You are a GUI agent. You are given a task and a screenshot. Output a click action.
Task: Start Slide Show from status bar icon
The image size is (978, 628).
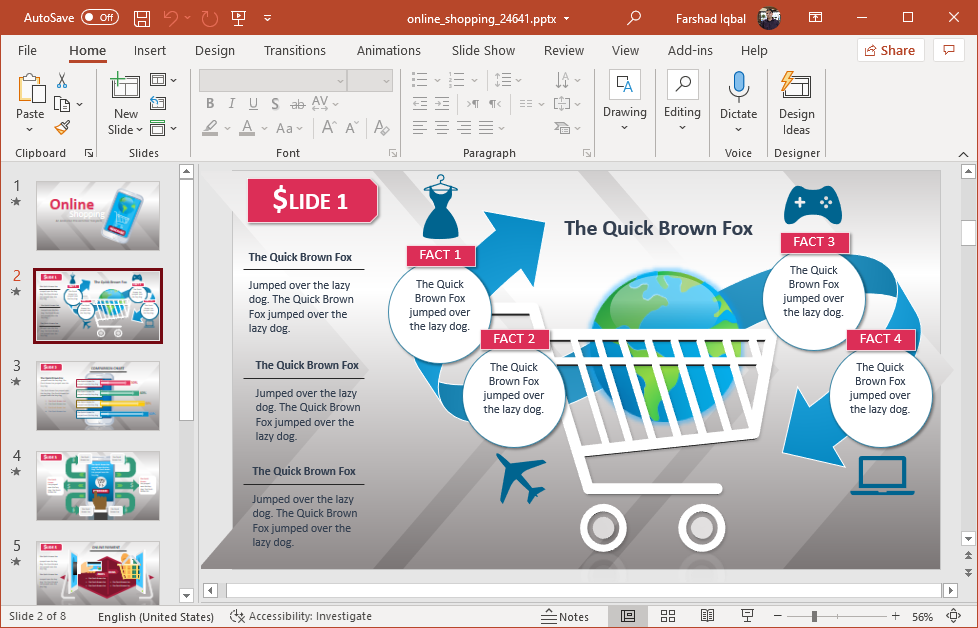[747, 616]
